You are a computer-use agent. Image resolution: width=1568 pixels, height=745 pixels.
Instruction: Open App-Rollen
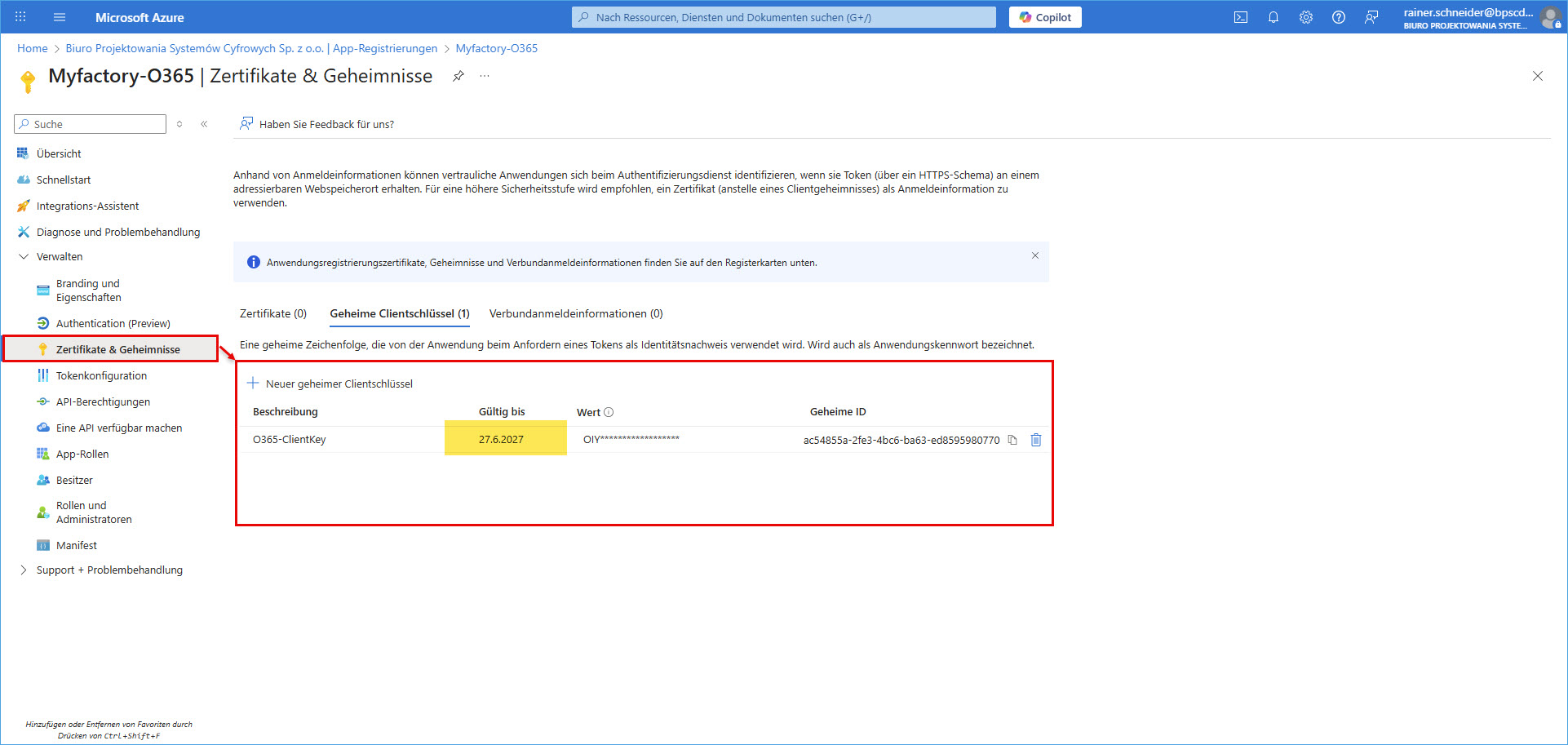point(82,454)
